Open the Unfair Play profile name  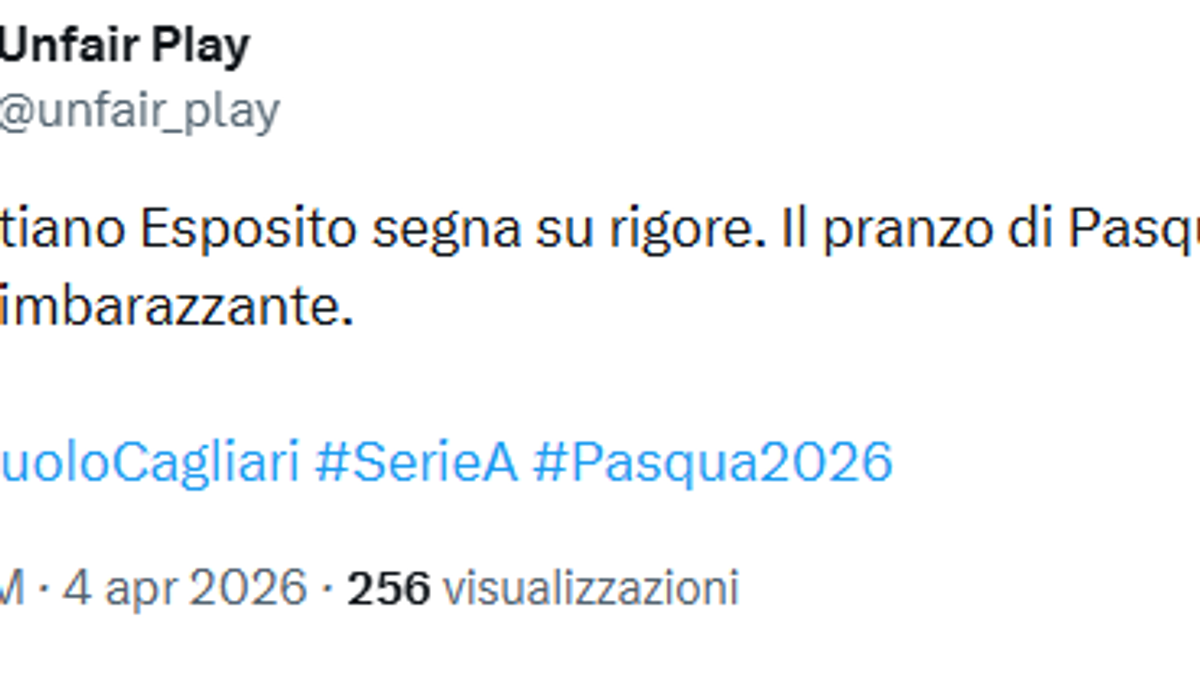point(124,46)
